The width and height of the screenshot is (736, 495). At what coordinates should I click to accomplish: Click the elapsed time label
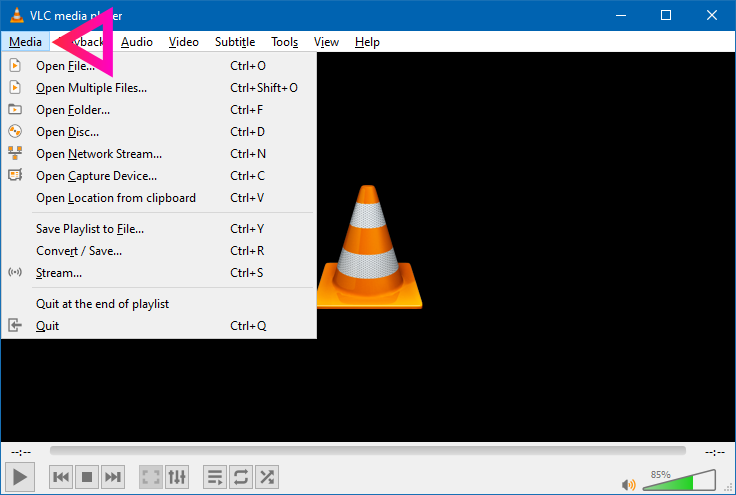pos(21,452)
